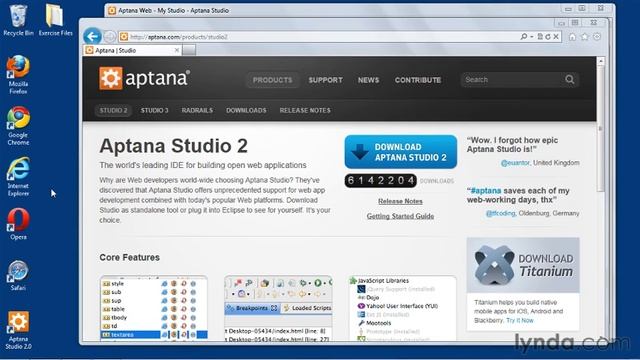Click the scrollbar up arrow
The height and width of the screenshot is (360, 640).
(x=600, y=62)
